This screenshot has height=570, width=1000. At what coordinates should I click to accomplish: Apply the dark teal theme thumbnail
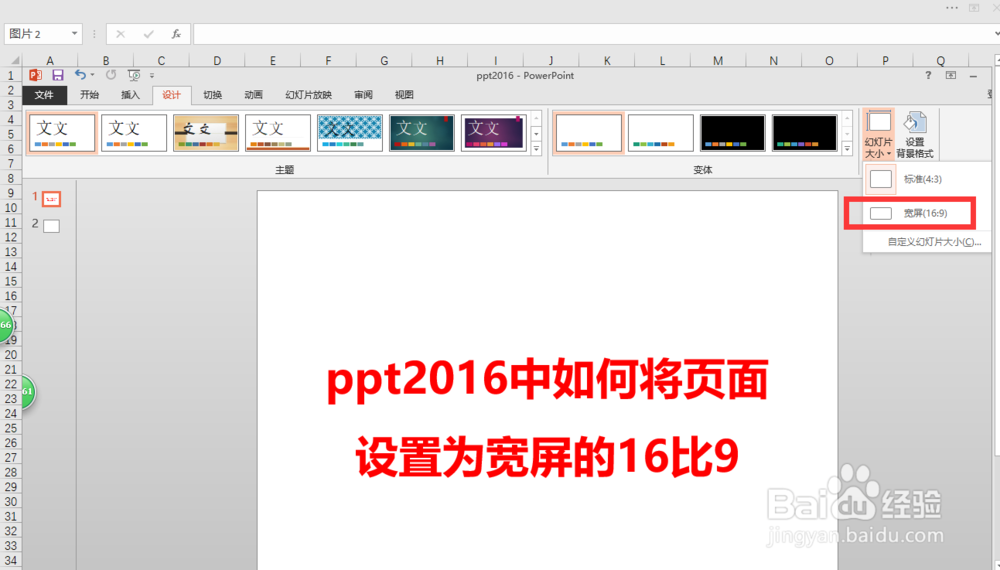coord(422,133)
